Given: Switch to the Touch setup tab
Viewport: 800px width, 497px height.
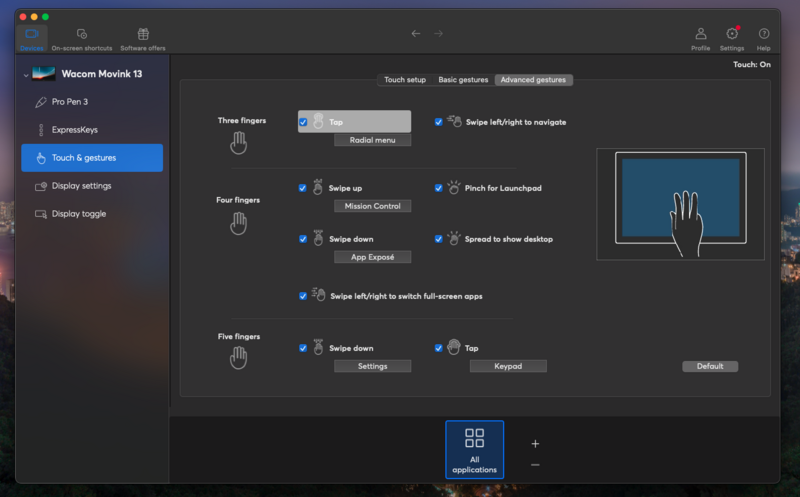Looking at the screenshot, I should click(x=405, y=80).
